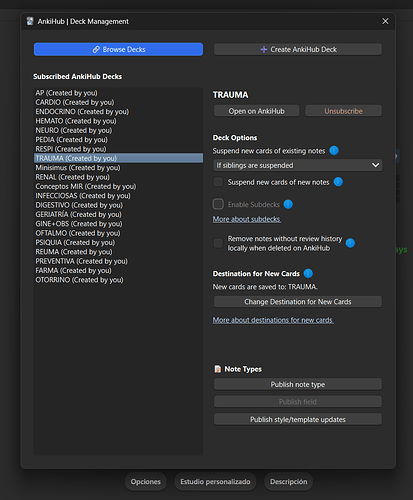This screenshot has width=413, height=500.
Task: Toggle the Enable Subdecks checkbox
Action: point(218,204)
